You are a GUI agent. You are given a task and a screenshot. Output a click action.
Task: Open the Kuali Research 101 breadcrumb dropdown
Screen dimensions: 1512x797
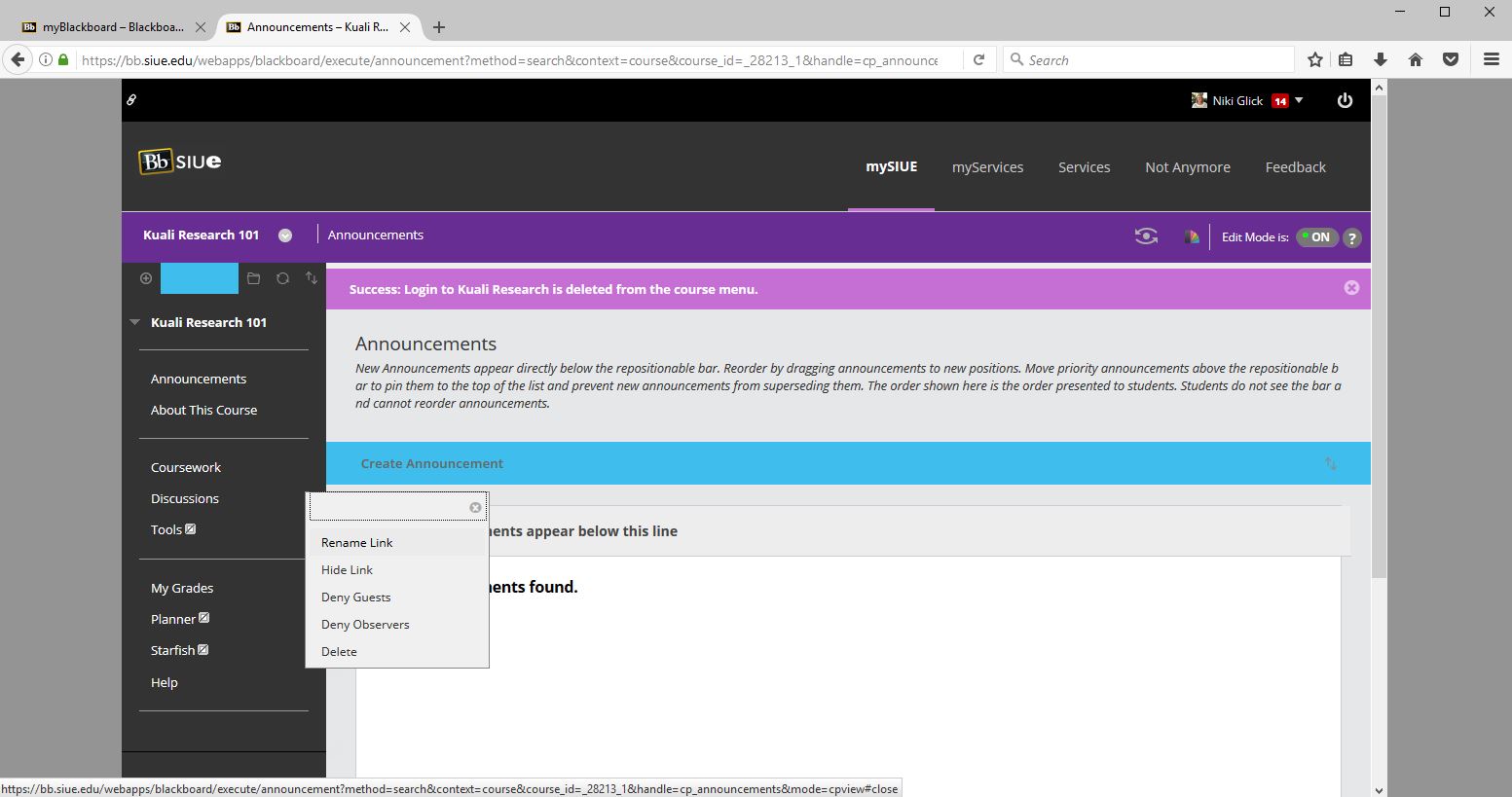tap(285, 235)
